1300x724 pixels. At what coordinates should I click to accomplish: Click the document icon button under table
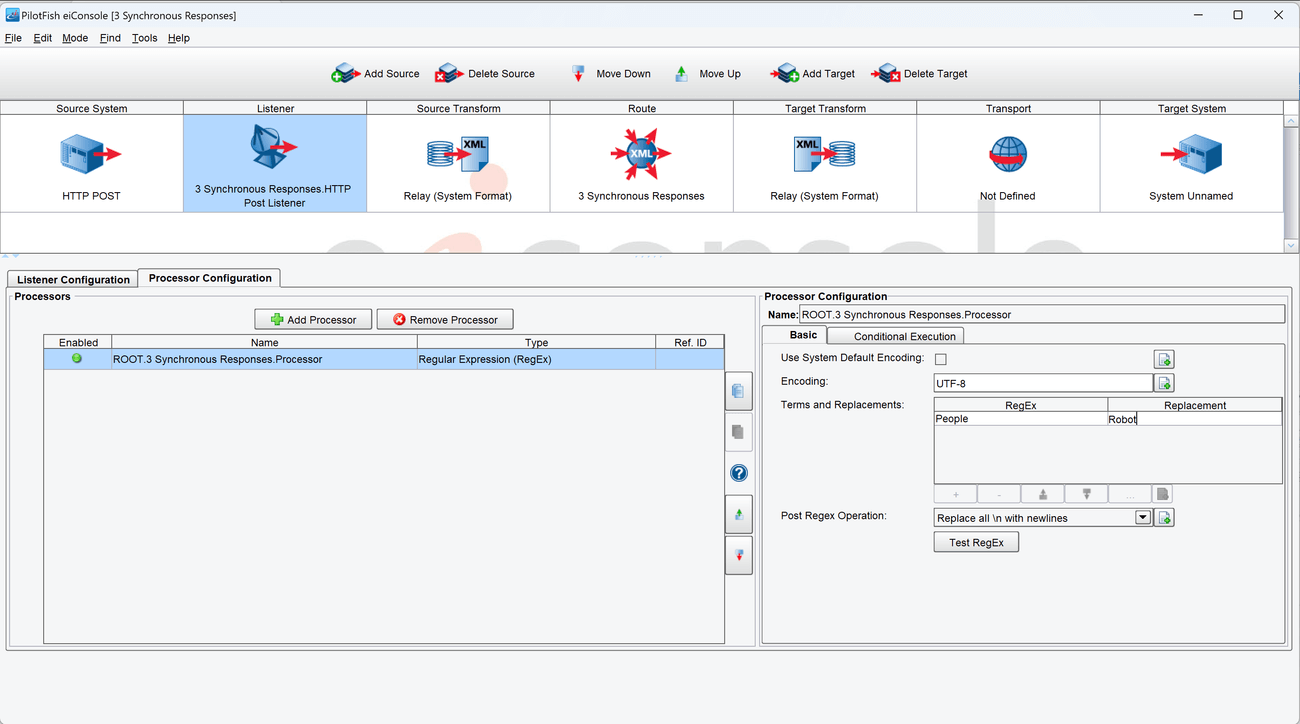pyautogui.click(x=1162, y=494)
